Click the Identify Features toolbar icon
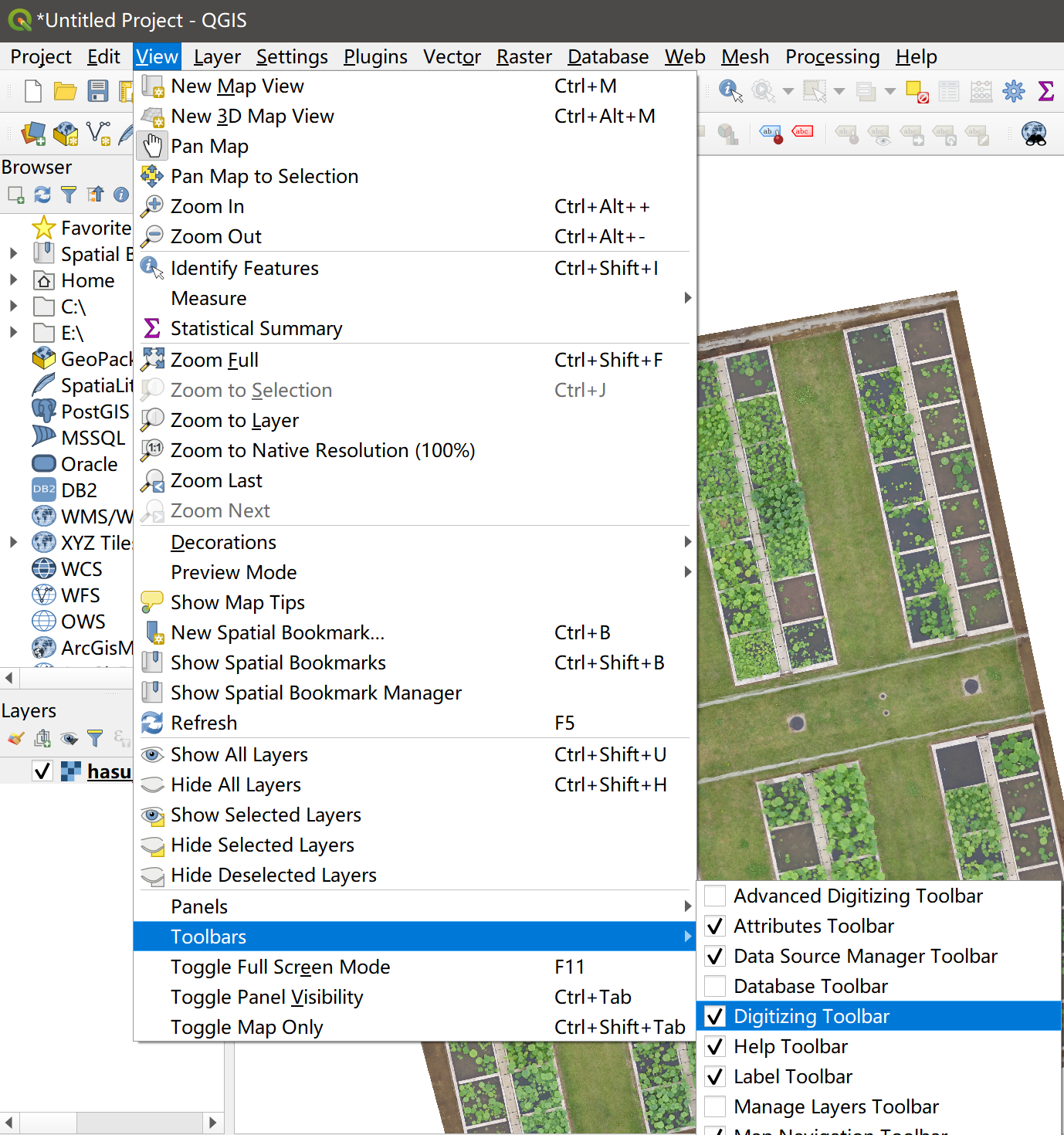Viewport: 1064px width, 1135px height. 730,91
